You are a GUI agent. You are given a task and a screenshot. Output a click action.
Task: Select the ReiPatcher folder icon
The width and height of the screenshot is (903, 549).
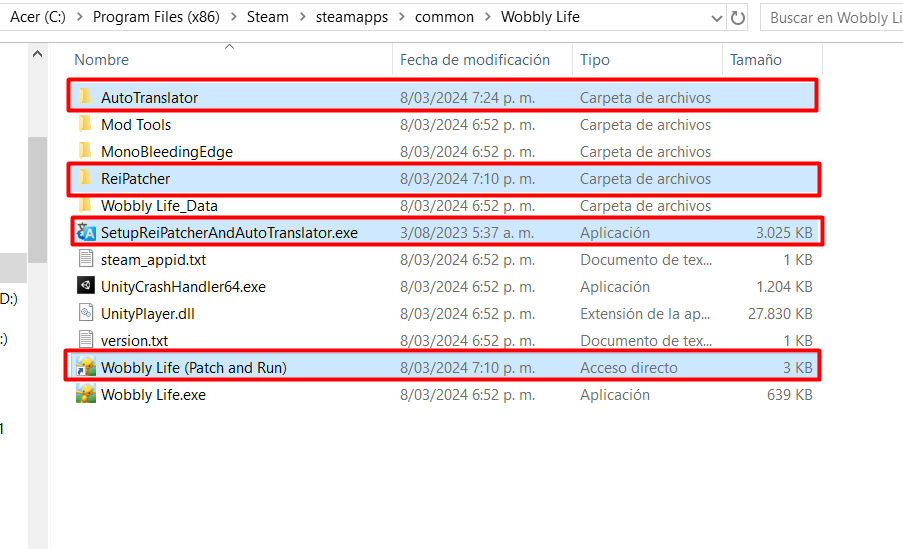coord(85,178)
